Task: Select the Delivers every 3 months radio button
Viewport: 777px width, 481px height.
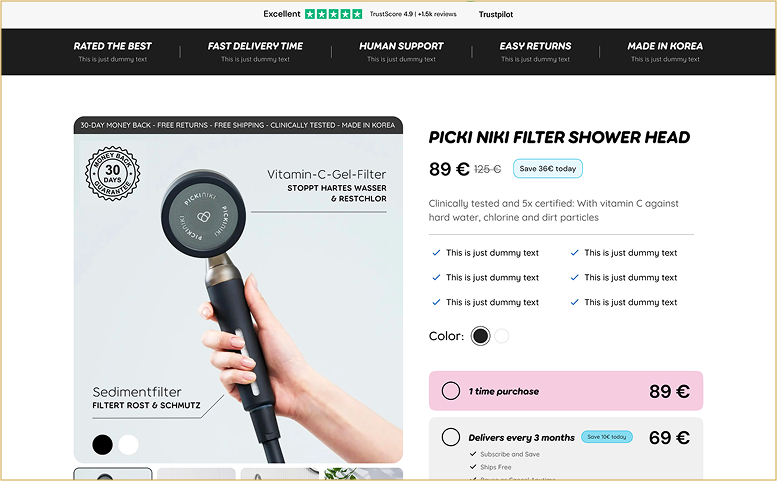Action: pyautogui.click(x=450, y=437)
